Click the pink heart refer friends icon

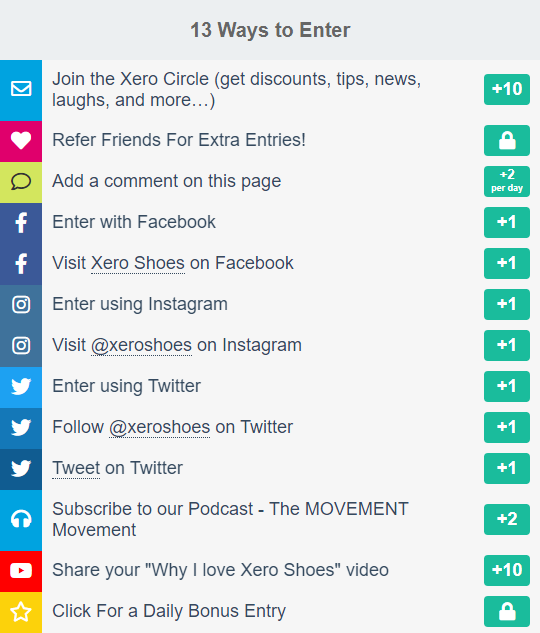pyautogui.click(x=21, y=140)
